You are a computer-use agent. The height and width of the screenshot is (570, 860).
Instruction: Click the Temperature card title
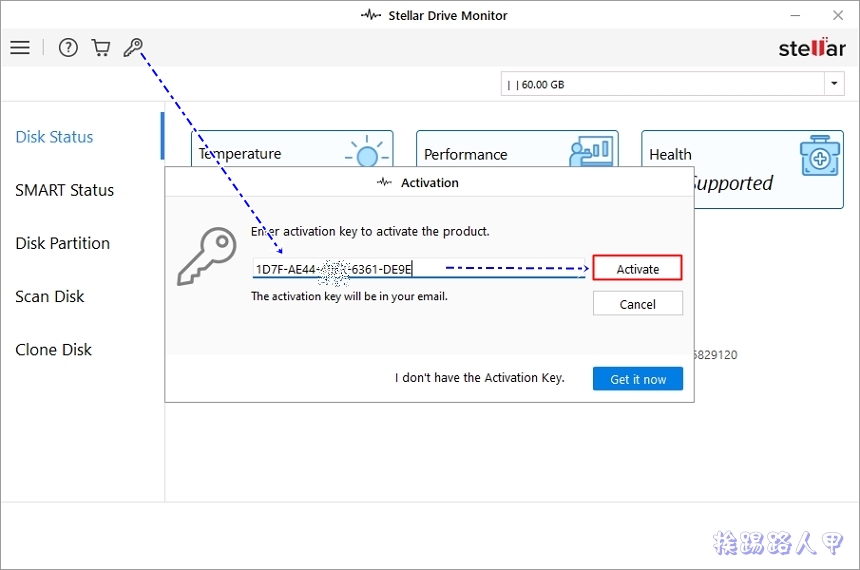point(240,154)
